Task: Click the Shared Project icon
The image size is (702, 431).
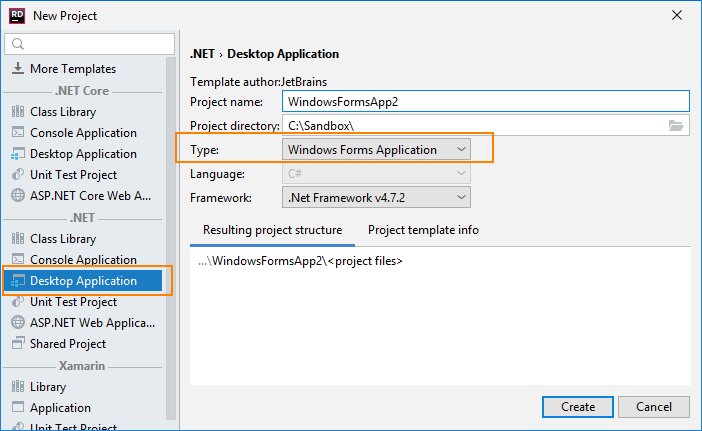Action: [17, 344]
